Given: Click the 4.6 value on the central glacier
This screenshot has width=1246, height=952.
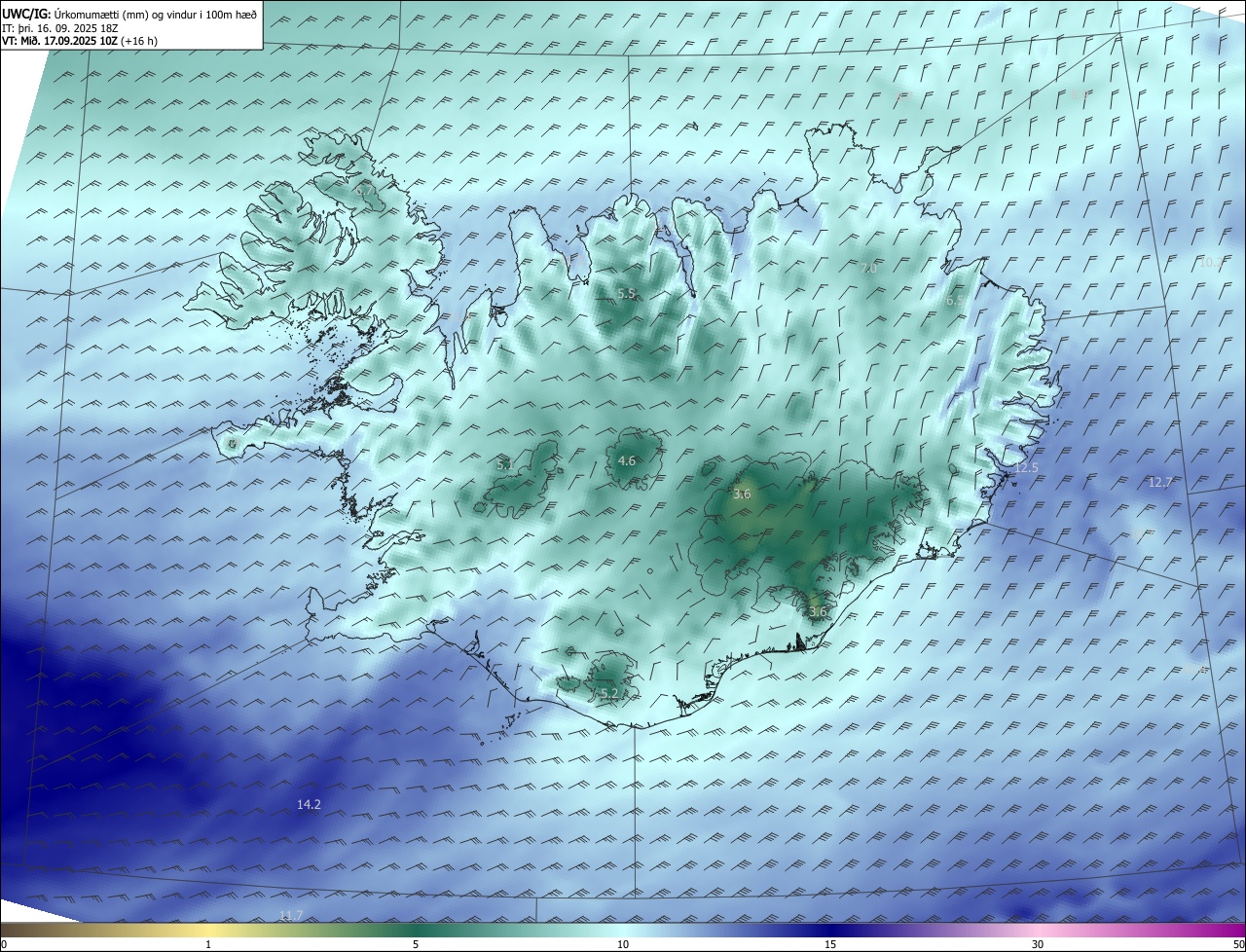Looking at the screenshot, I should 627,460.
